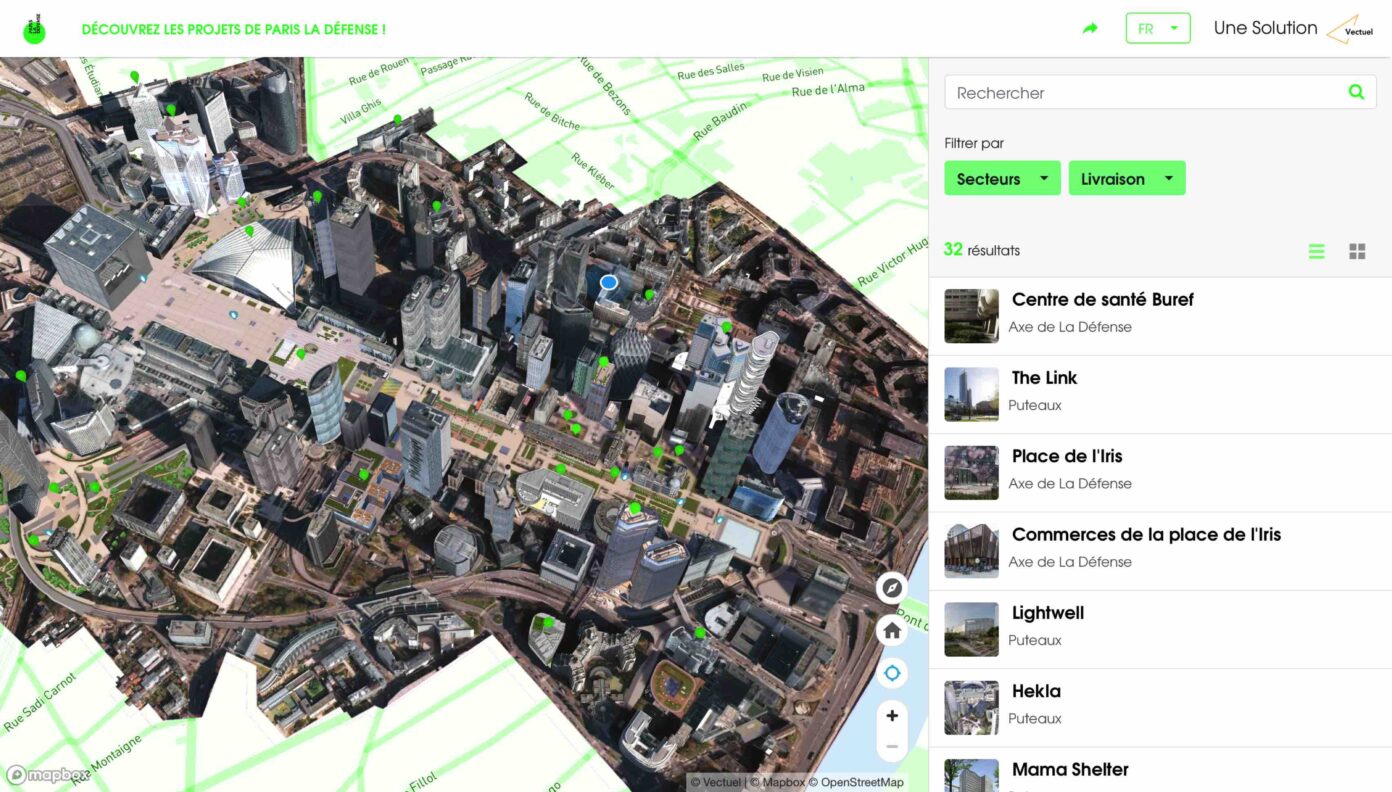
Task: Open the OpenStreetMap attribution link
Action: (860, 781)
